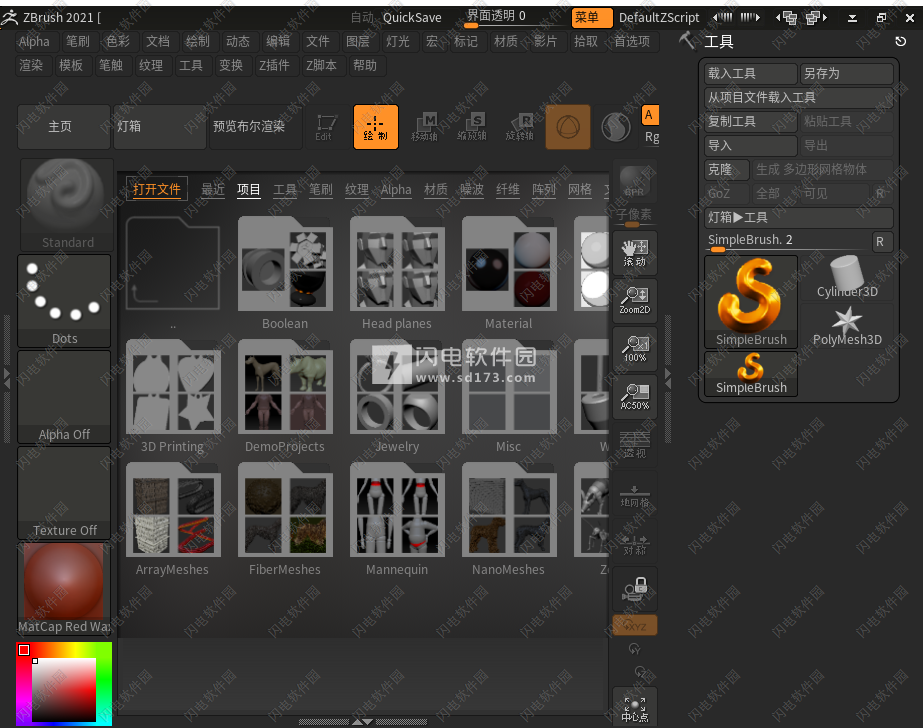Toggle the XYZ rotation mode
The height and width of the screenshot is (728, 923).
pos(635,626)
